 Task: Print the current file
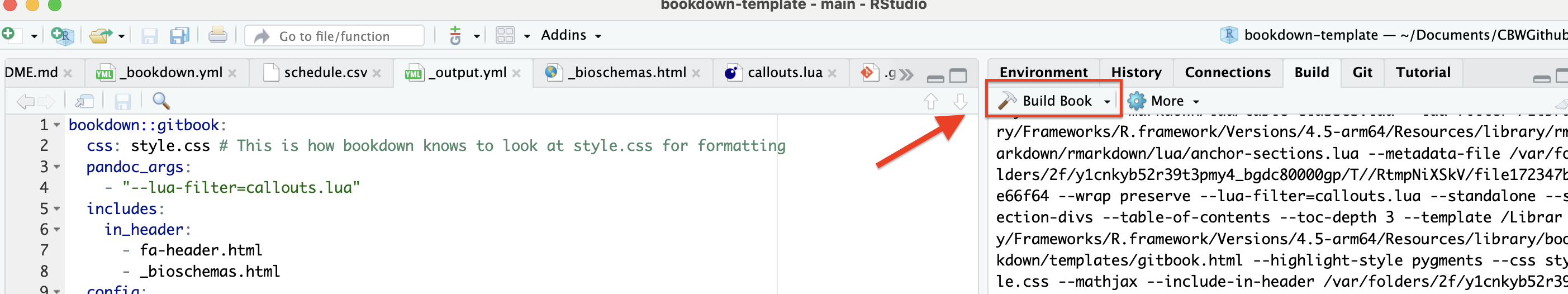pos(217,35)
